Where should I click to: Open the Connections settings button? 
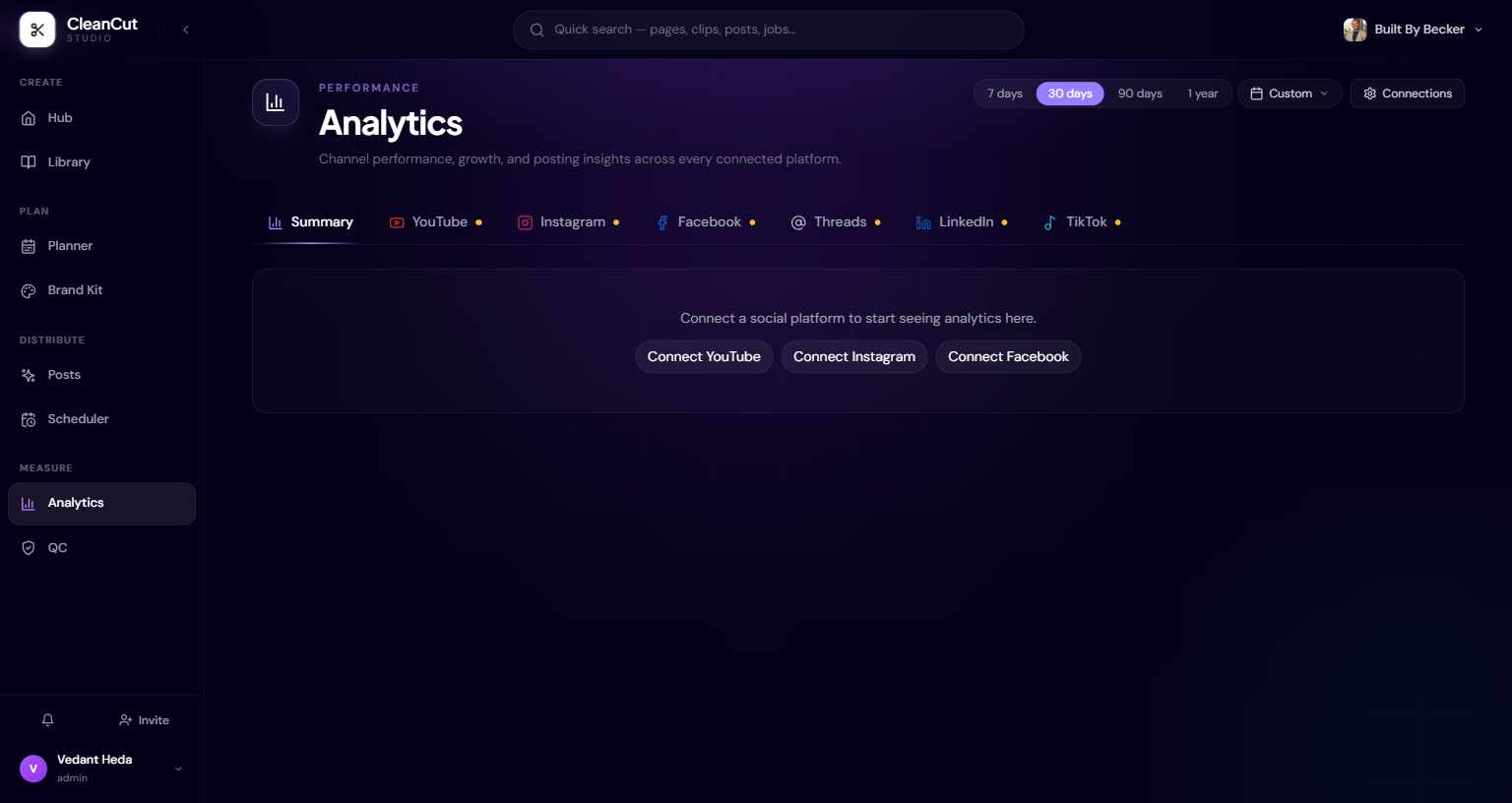[x=1408, y=93]
